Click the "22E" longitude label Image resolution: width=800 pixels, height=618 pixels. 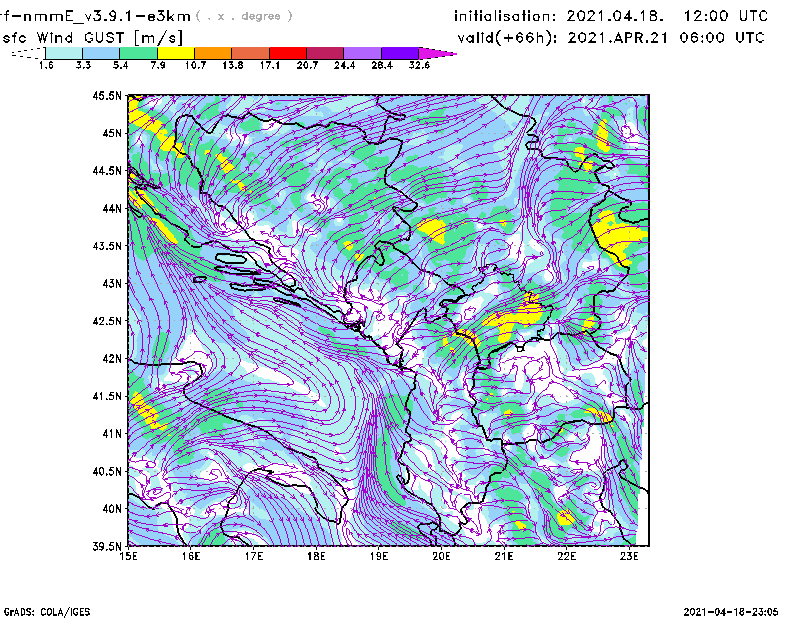567,556
